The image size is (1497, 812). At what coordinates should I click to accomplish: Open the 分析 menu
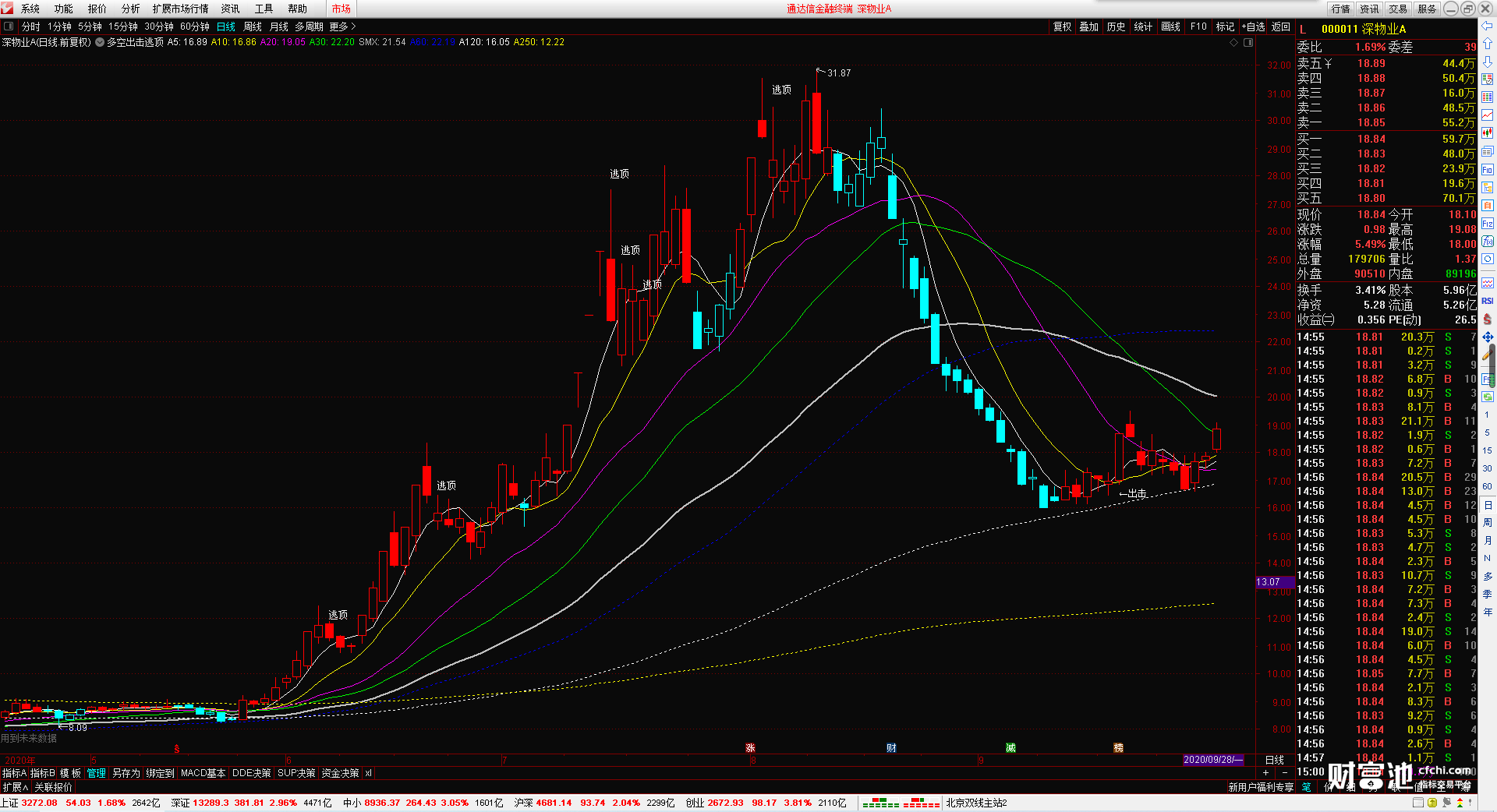(131, 9)
